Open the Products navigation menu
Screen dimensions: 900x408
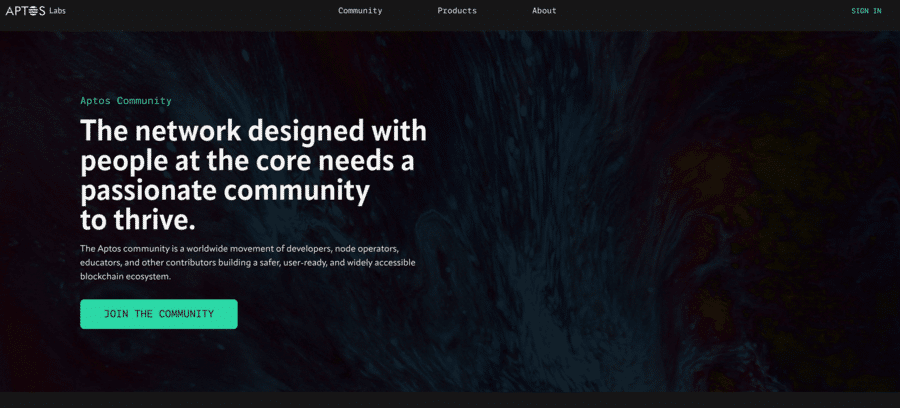pos(457,10)
